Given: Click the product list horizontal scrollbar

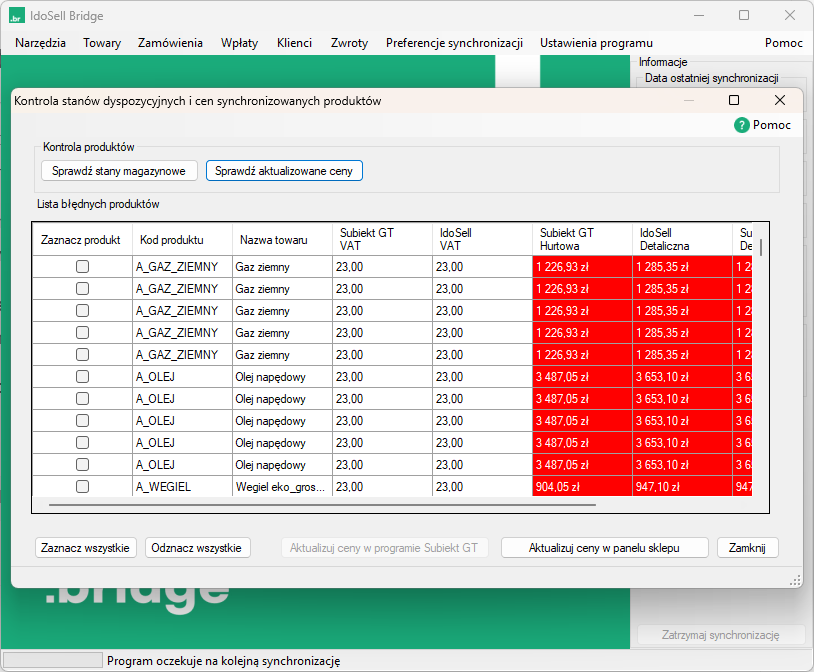Looking at the screenshot, I should [x=322, y=504].
